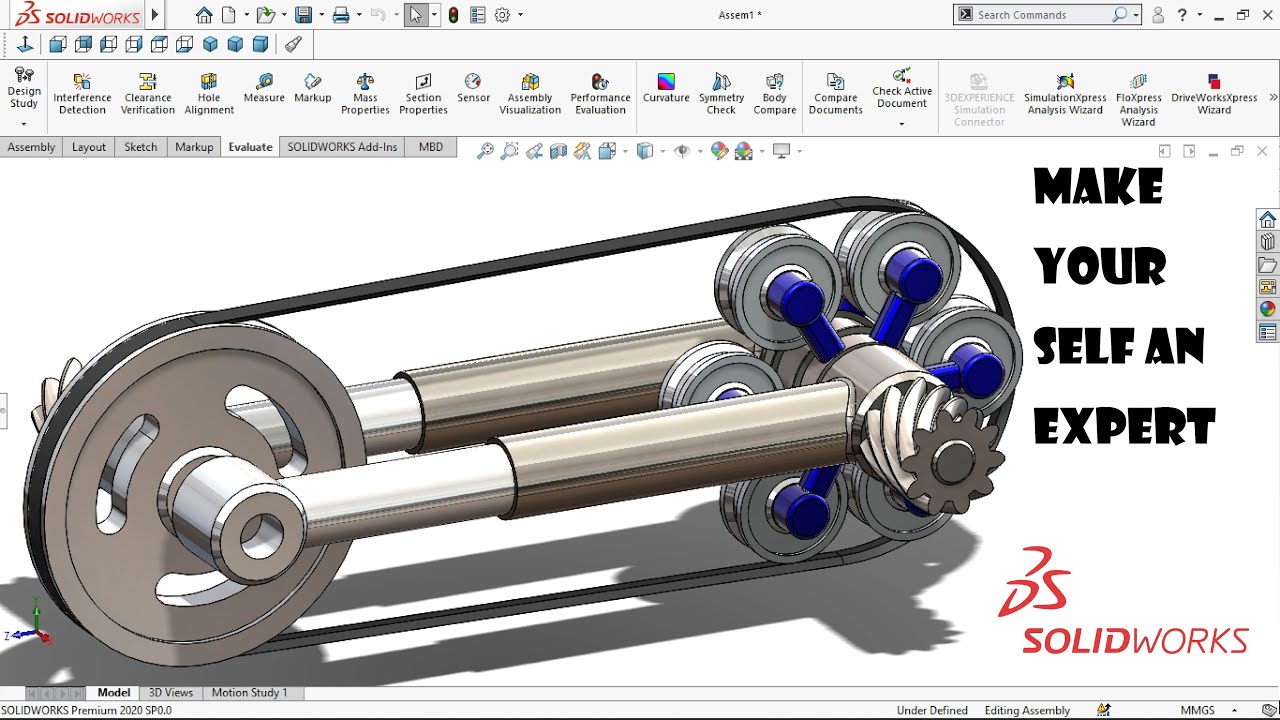Show Curvature display
Viewport: 1280px width, 720px height.
[666, 89]
